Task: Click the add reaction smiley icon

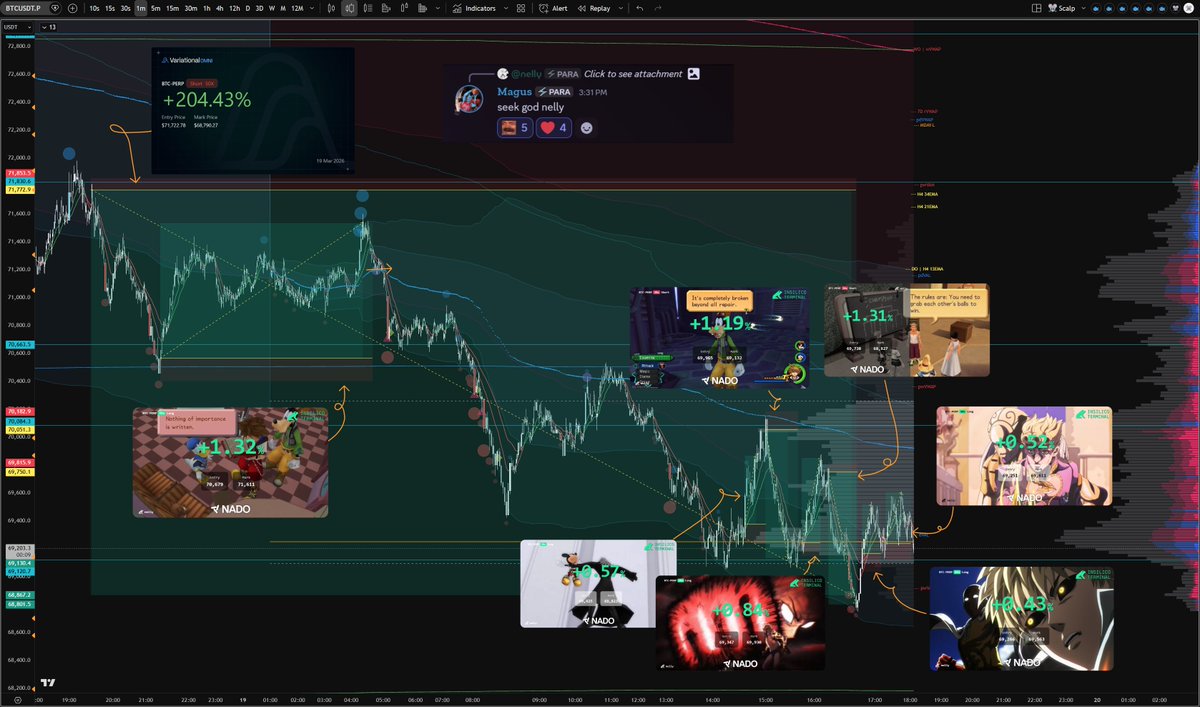Action: click(587, 128)
